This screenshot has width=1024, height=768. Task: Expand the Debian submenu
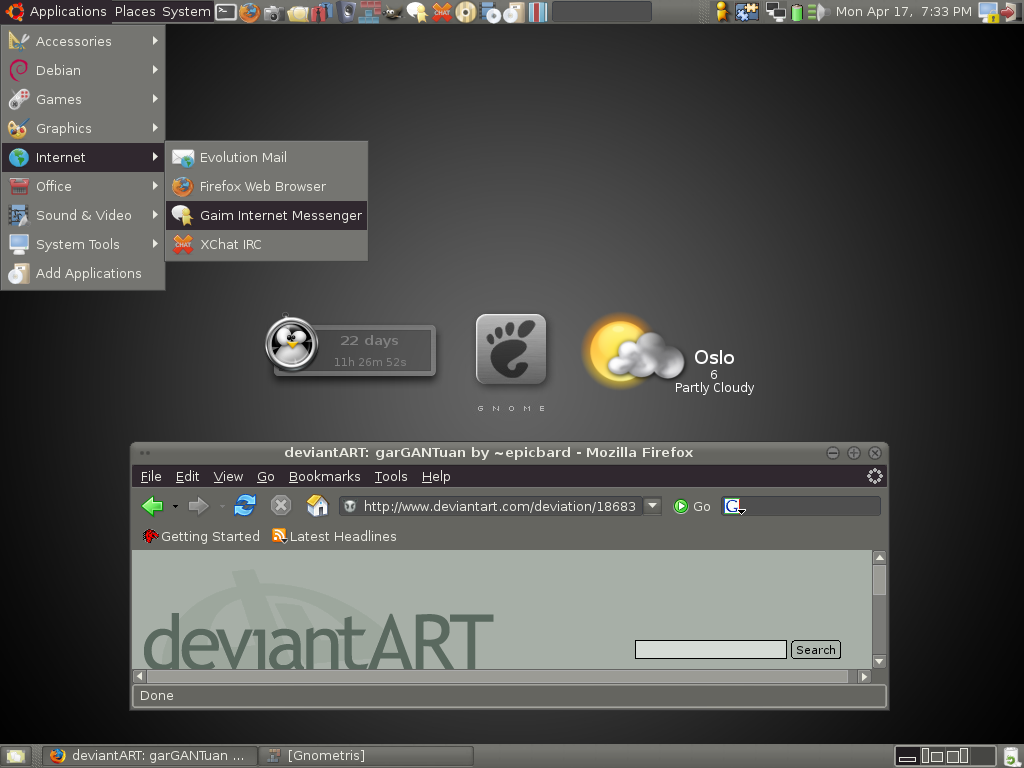pyautogui.click(x=83, y=70)
